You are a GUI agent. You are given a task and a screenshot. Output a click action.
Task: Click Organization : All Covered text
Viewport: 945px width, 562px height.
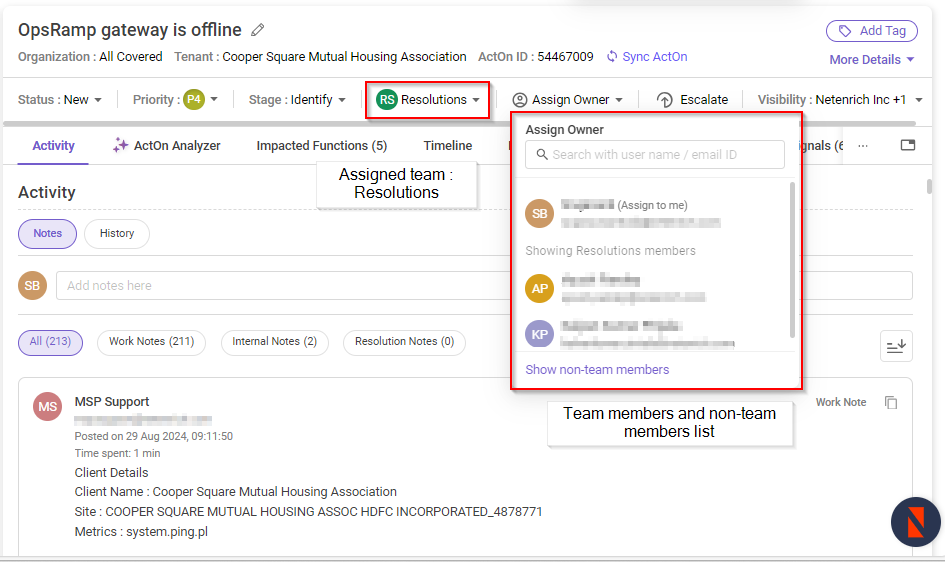click(x=90, y=57)
